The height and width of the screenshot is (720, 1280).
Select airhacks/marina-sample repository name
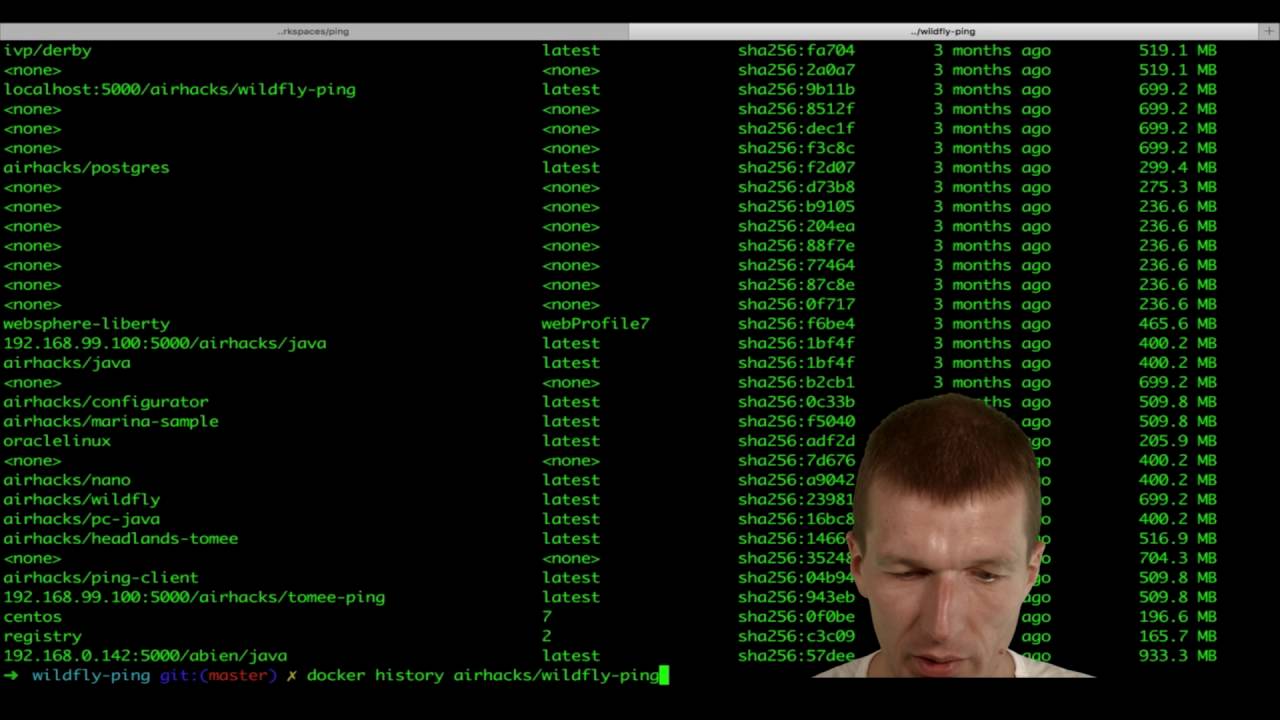click(111, 421)
